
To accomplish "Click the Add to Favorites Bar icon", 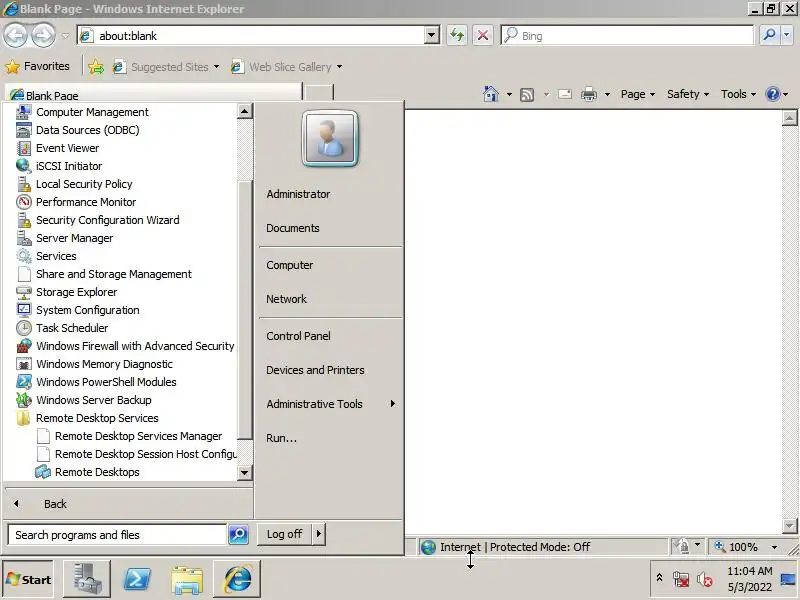I will [96, 67].
